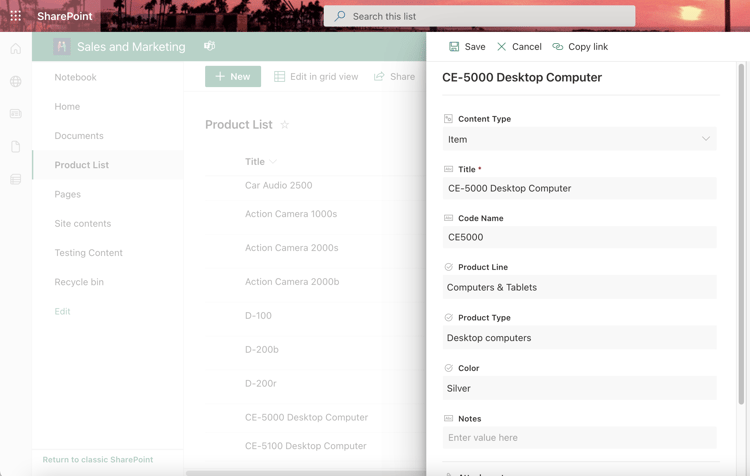This screenshot has height=476, width=750.
Task: Click the Code Name input field CE5000
Action: point(579,237)
